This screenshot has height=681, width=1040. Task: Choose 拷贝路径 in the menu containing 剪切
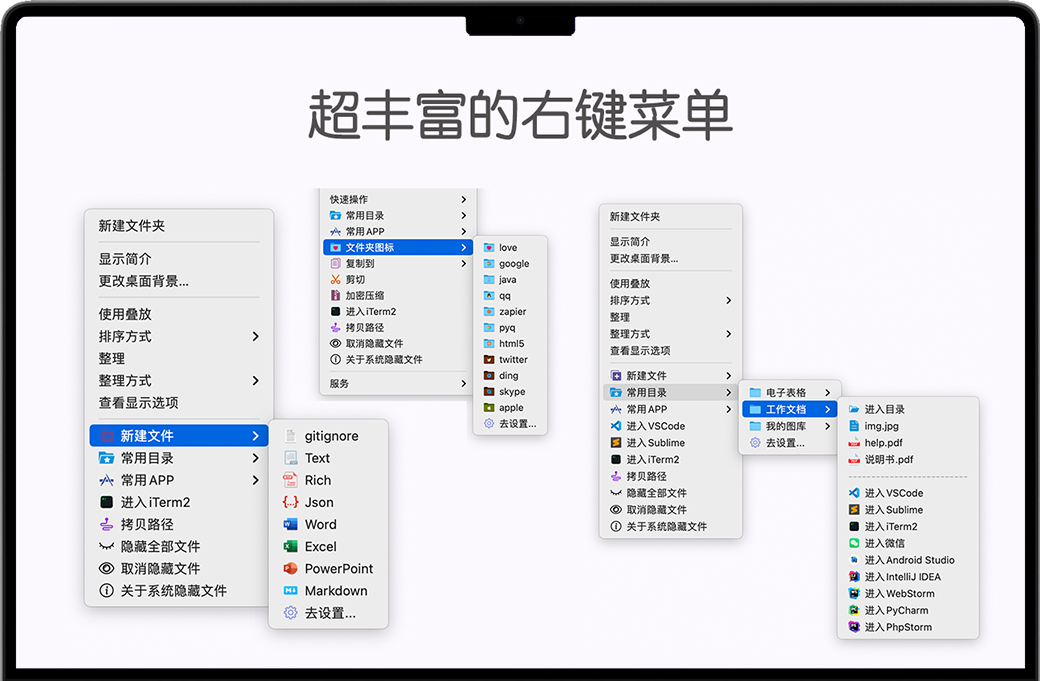398,328
